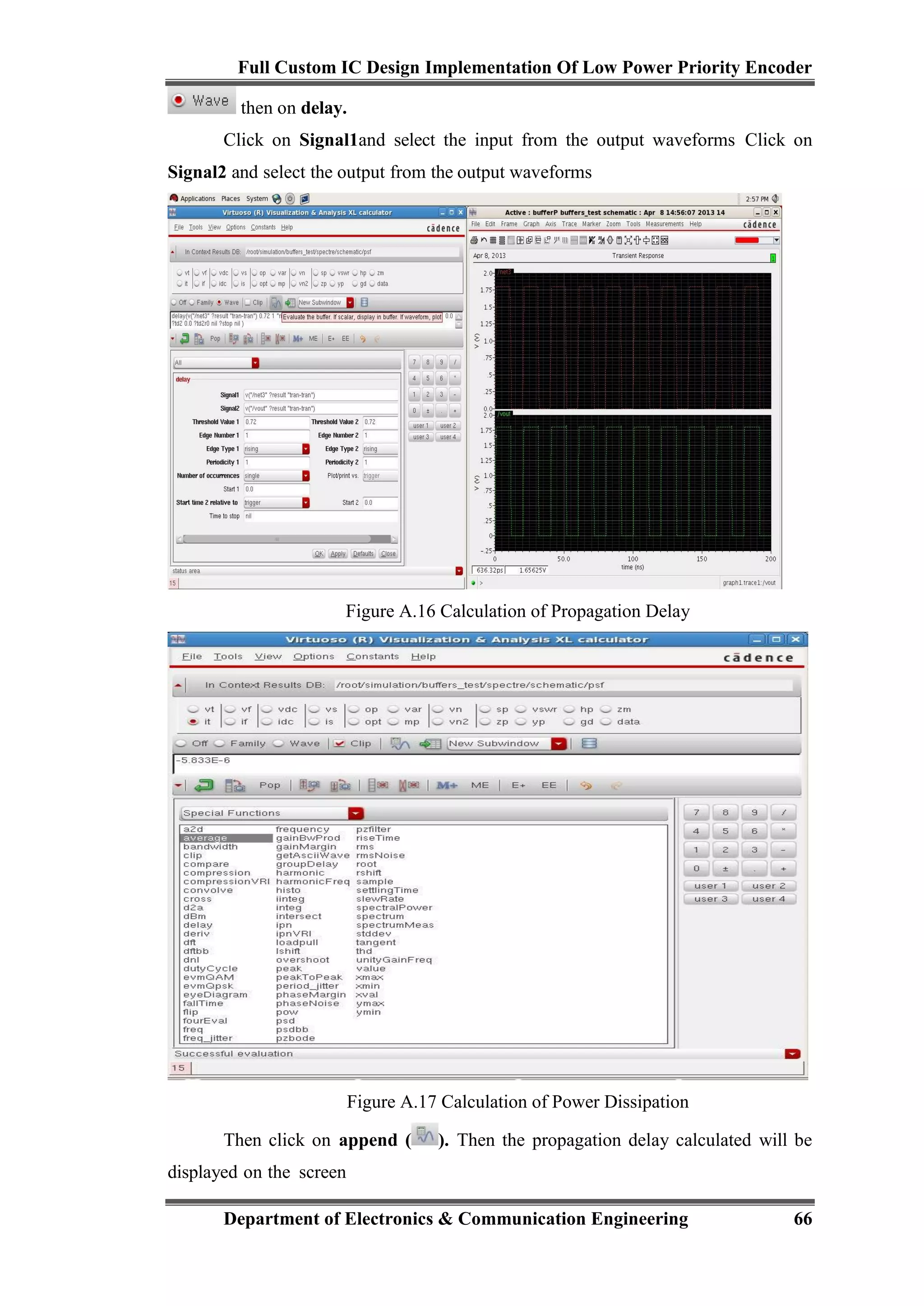Check the Clip checkbox in delay calculator window
This screenshot has width=924, height=1306.
pos(248,303)
